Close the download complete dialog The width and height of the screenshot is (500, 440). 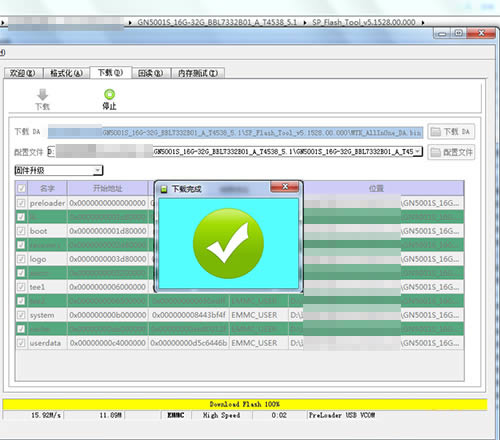tap(285, 187)
